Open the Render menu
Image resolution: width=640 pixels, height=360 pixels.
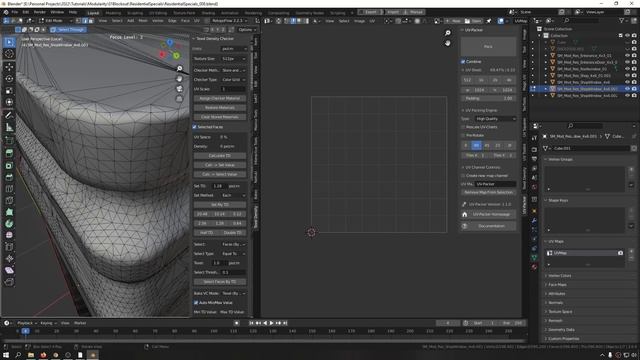40,12
